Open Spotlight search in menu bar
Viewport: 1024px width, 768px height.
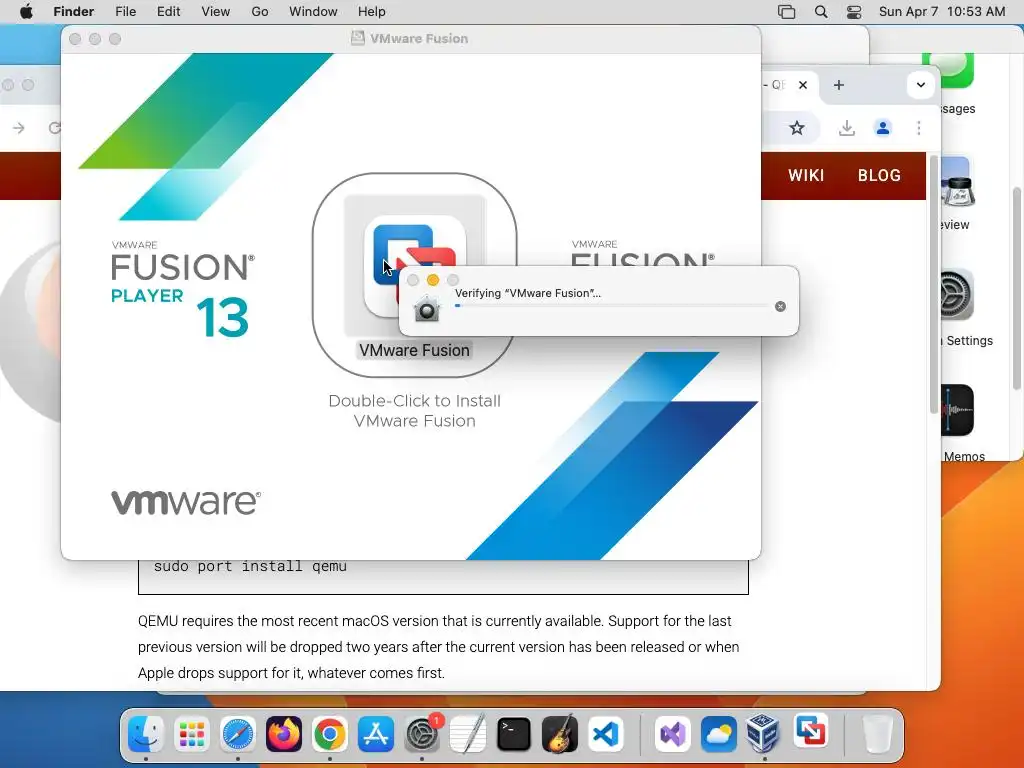(x=821, y=12)
